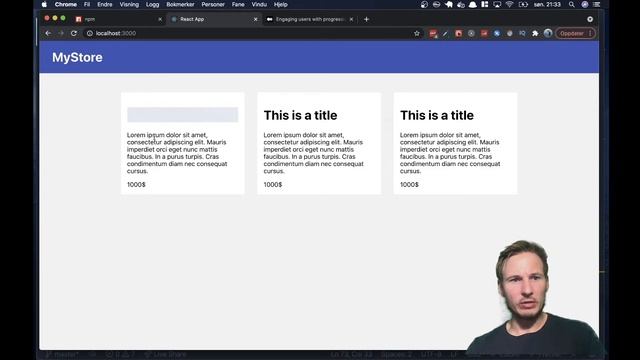
Task: Open the blue round extension icon
Action: (x=497, y=33)
